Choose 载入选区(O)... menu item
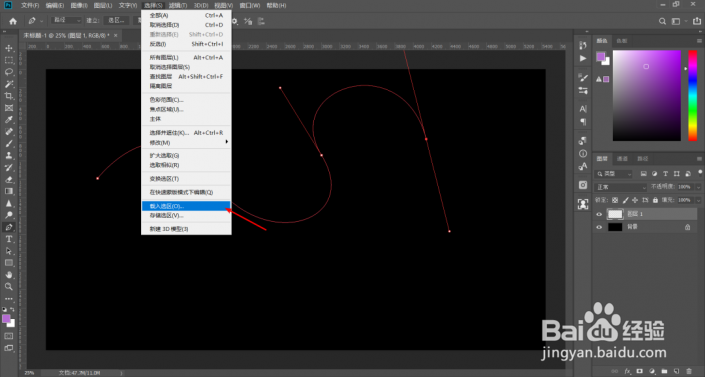The width and height of the screenshot is (705, 377). click(x=186, y=206)
